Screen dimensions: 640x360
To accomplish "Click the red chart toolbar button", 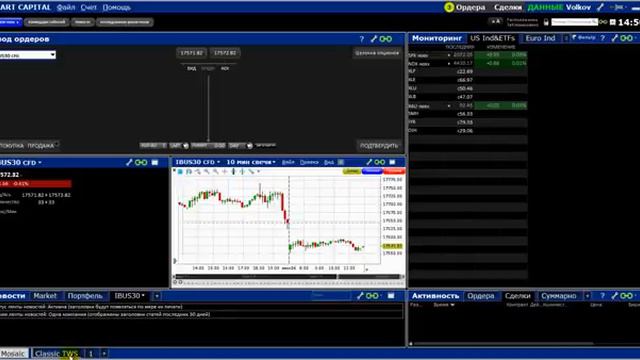I will (394, 171).
